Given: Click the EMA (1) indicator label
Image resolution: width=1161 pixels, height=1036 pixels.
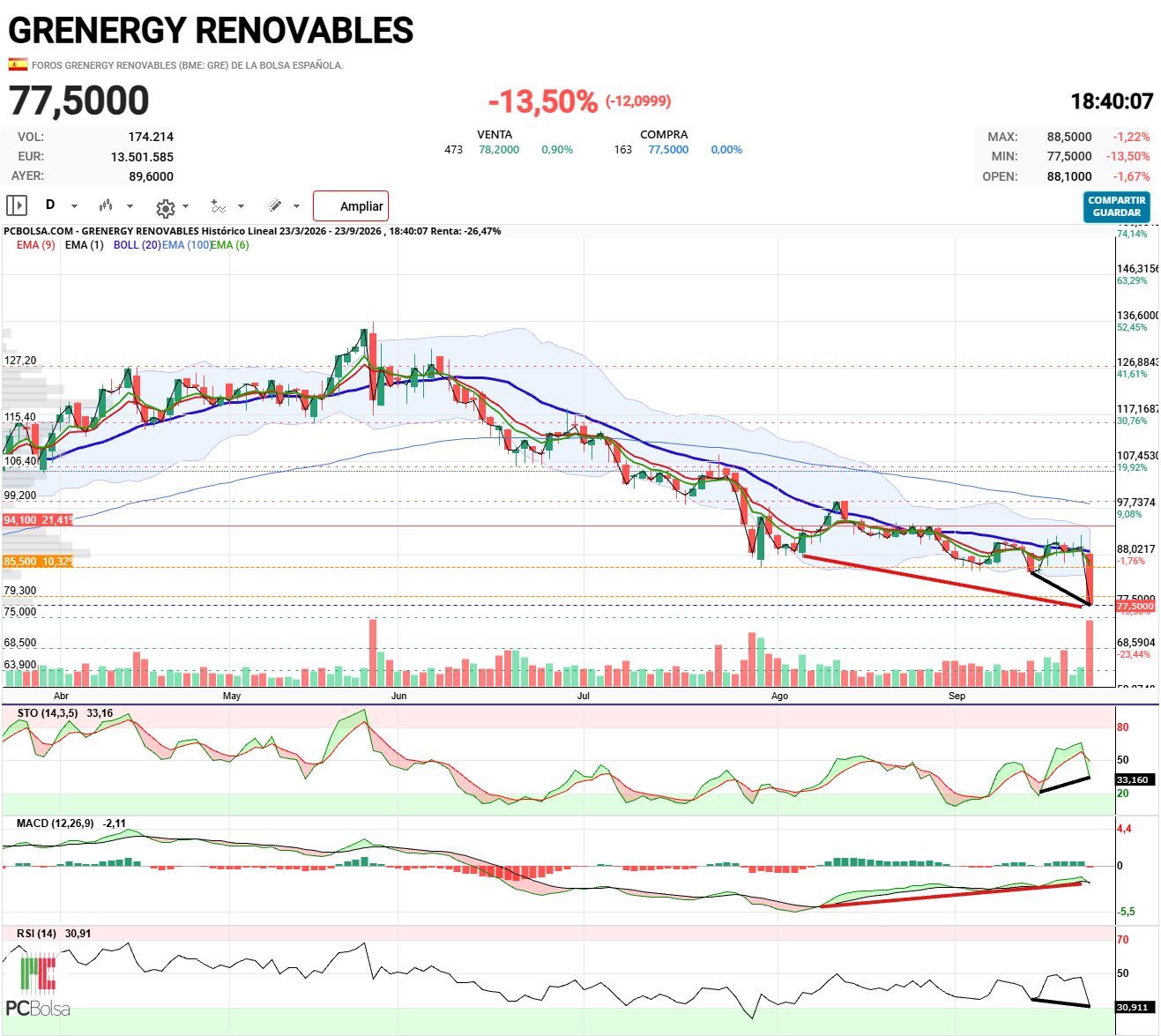Looking at the screenshot, I should pyautogui.click(x=84, y=245).
